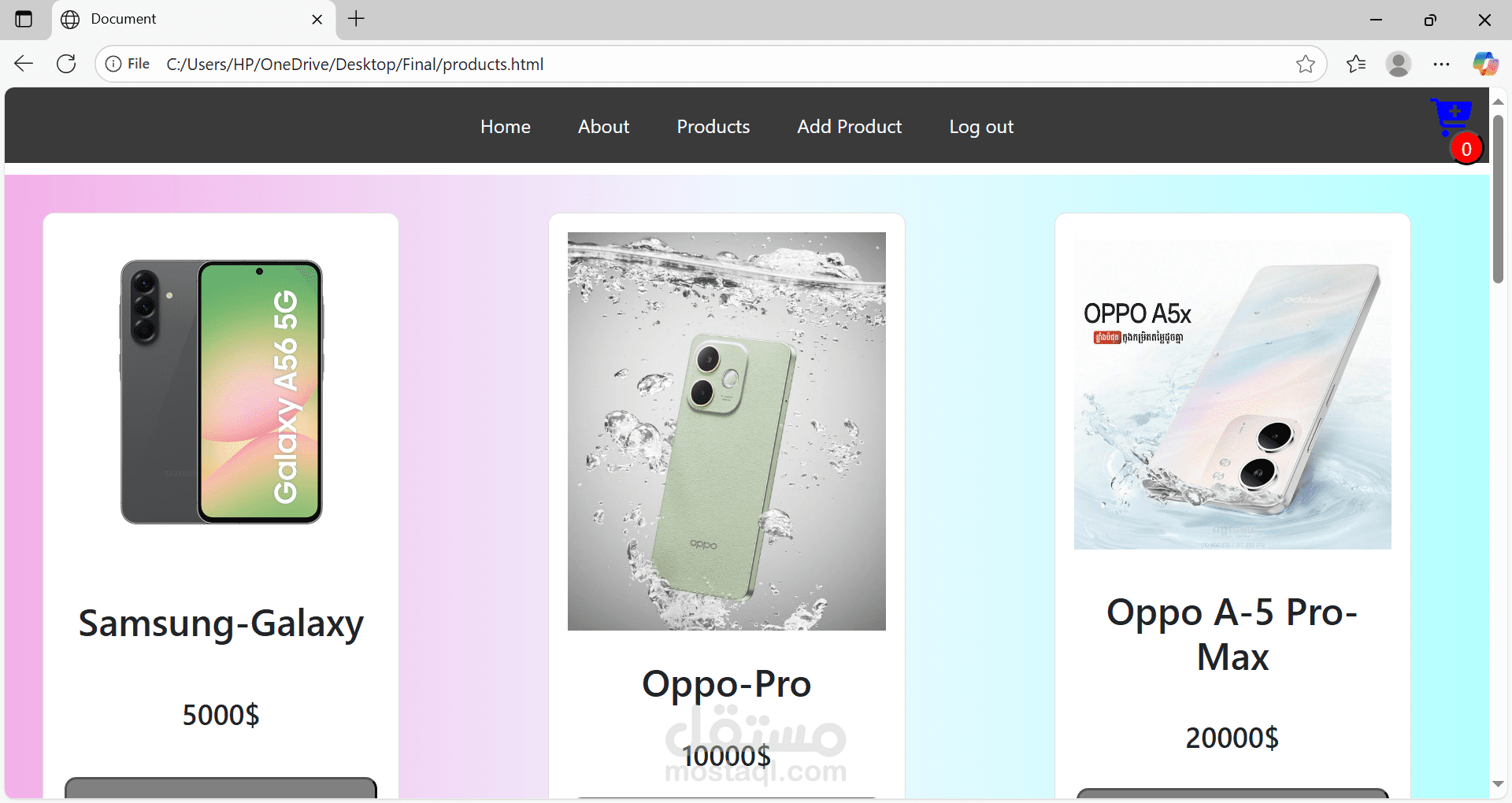Image resolution: width=1512 pixels, height=803 pixels.
Task: Click the Log out link
Action: 981,127
